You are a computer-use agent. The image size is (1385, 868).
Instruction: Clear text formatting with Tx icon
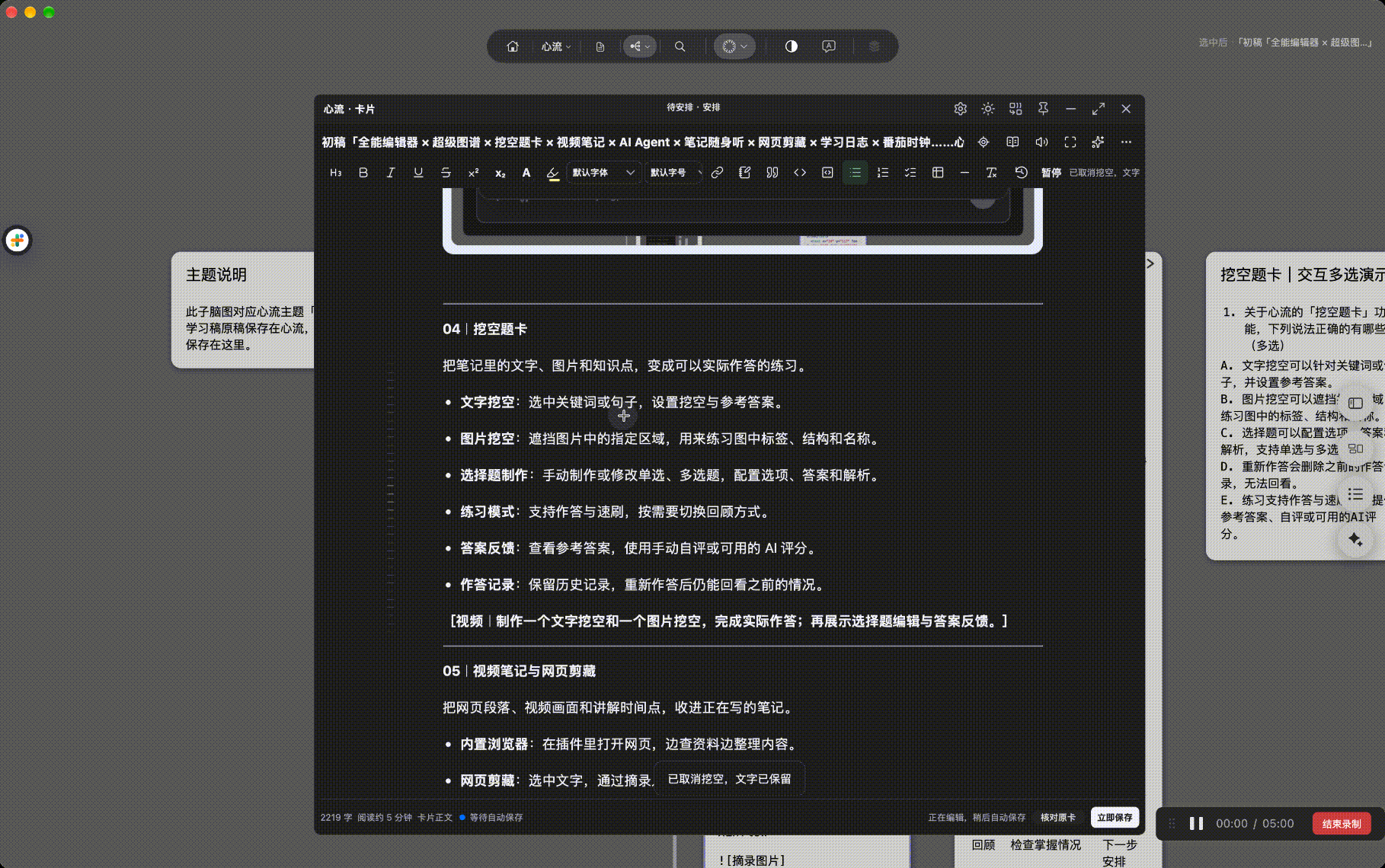[991, 173]
